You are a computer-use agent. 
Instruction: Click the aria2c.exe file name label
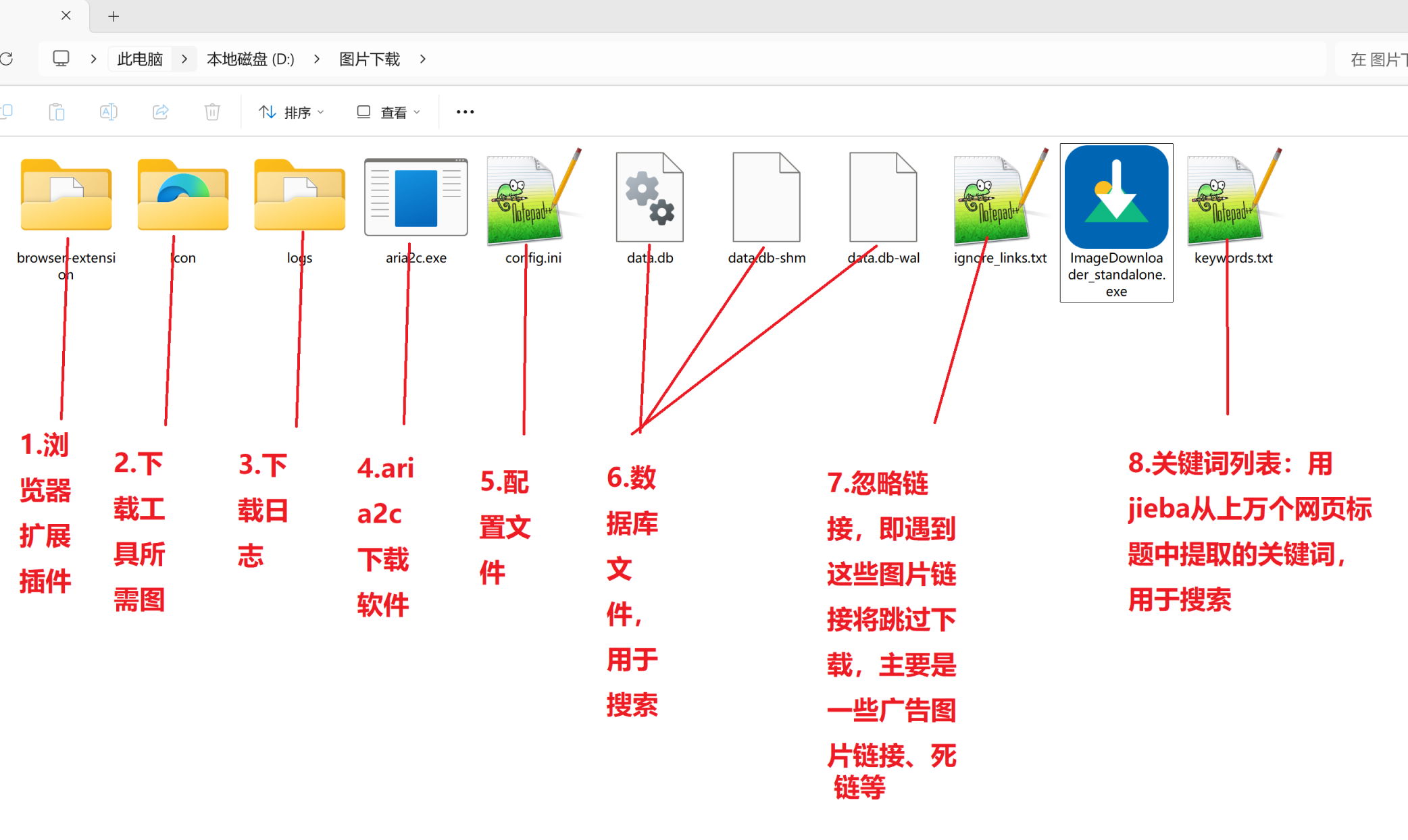click(x=416, y=258)
